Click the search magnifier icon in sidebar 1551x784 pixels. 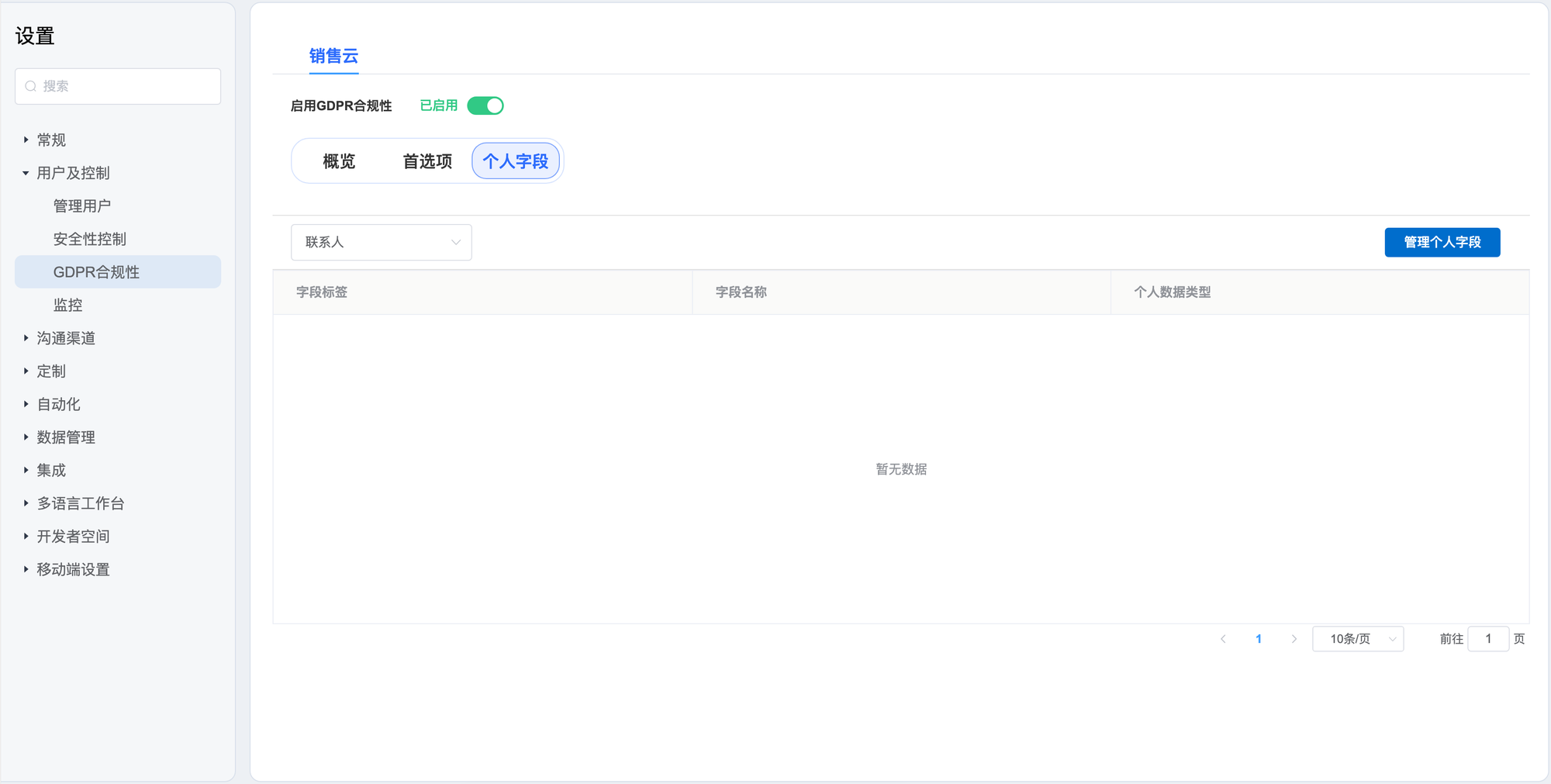[31, 86]
